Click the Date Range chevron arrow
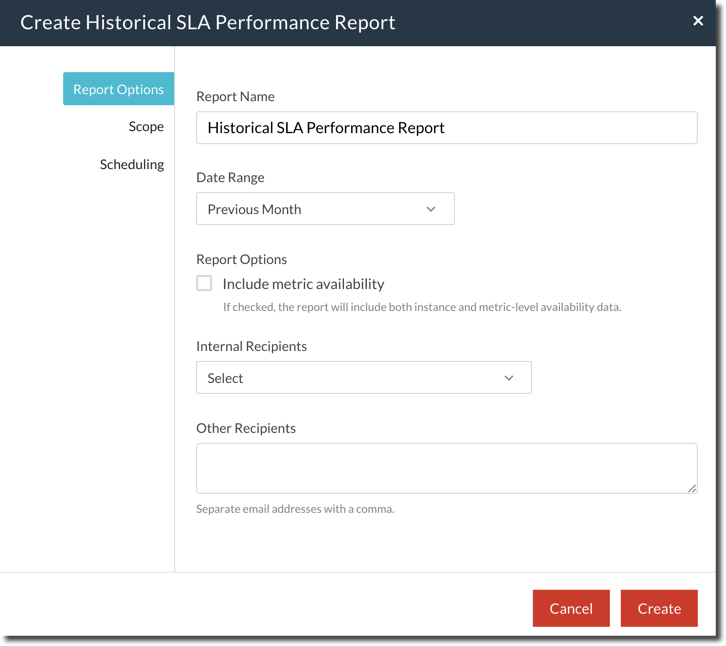Viewport: 726px width, 646px height. 431,209
